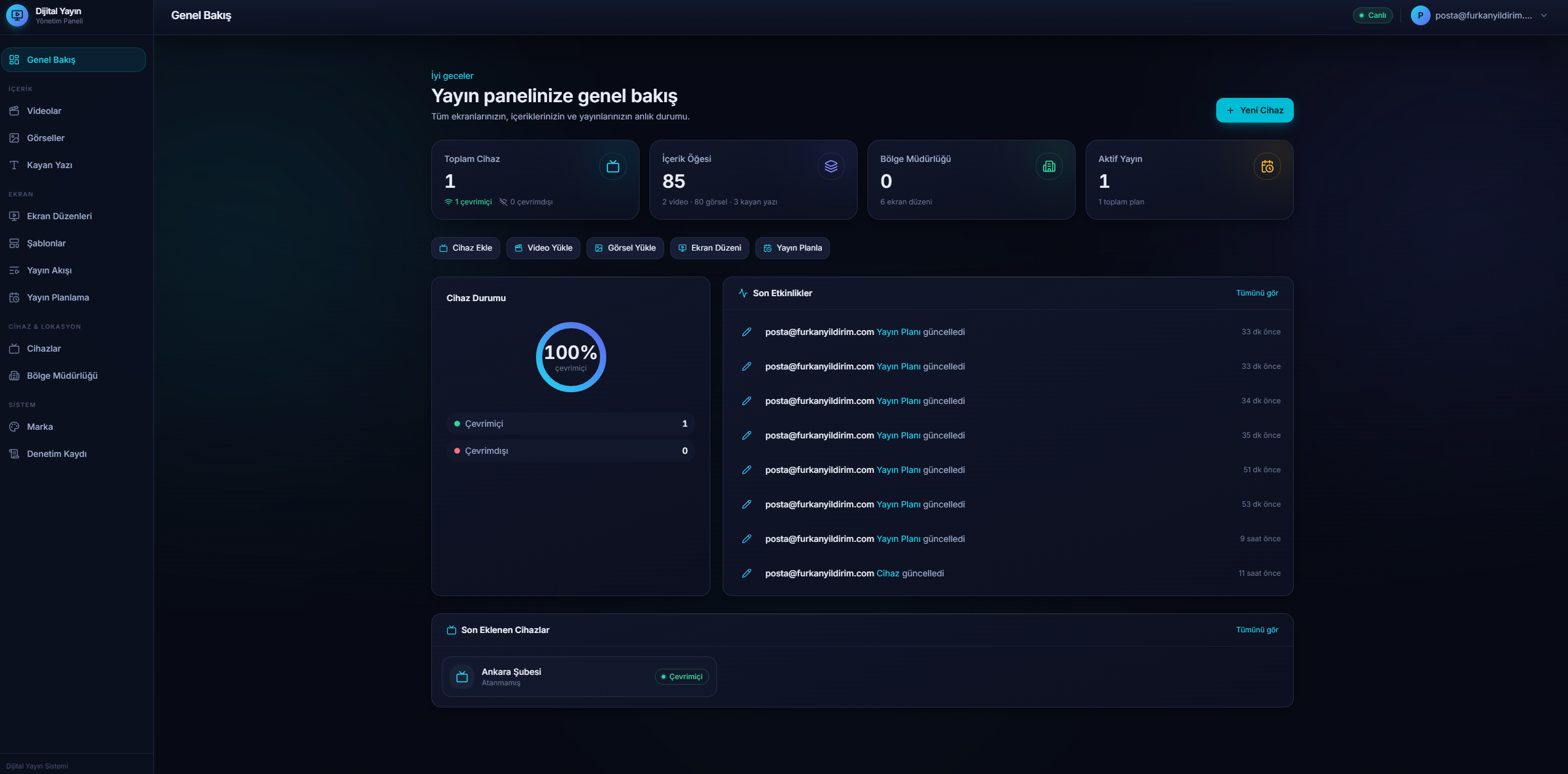Expand the account dropdown chevron
The width and height of the screenshot is (1568, 774).
(1543, 15)
